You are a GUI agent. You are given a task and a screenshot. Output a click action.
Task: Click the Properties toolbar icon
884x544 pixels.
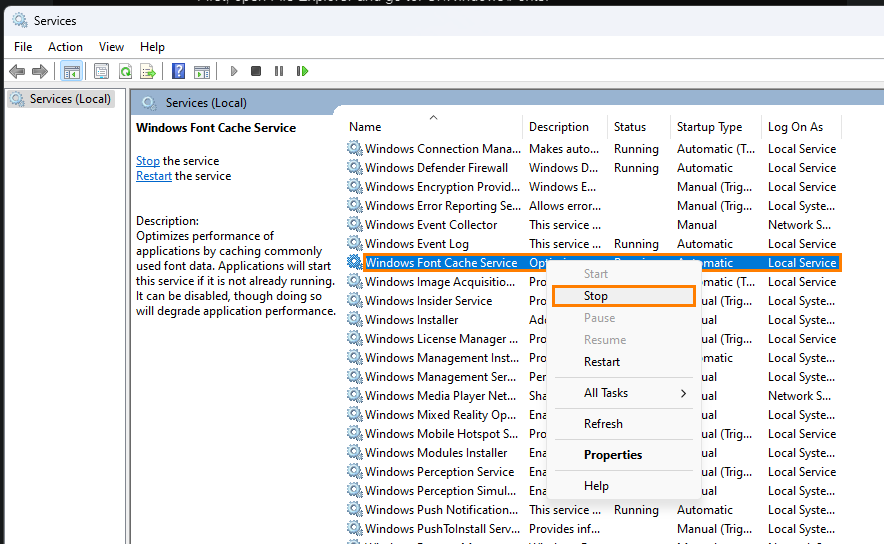[101, 72]
